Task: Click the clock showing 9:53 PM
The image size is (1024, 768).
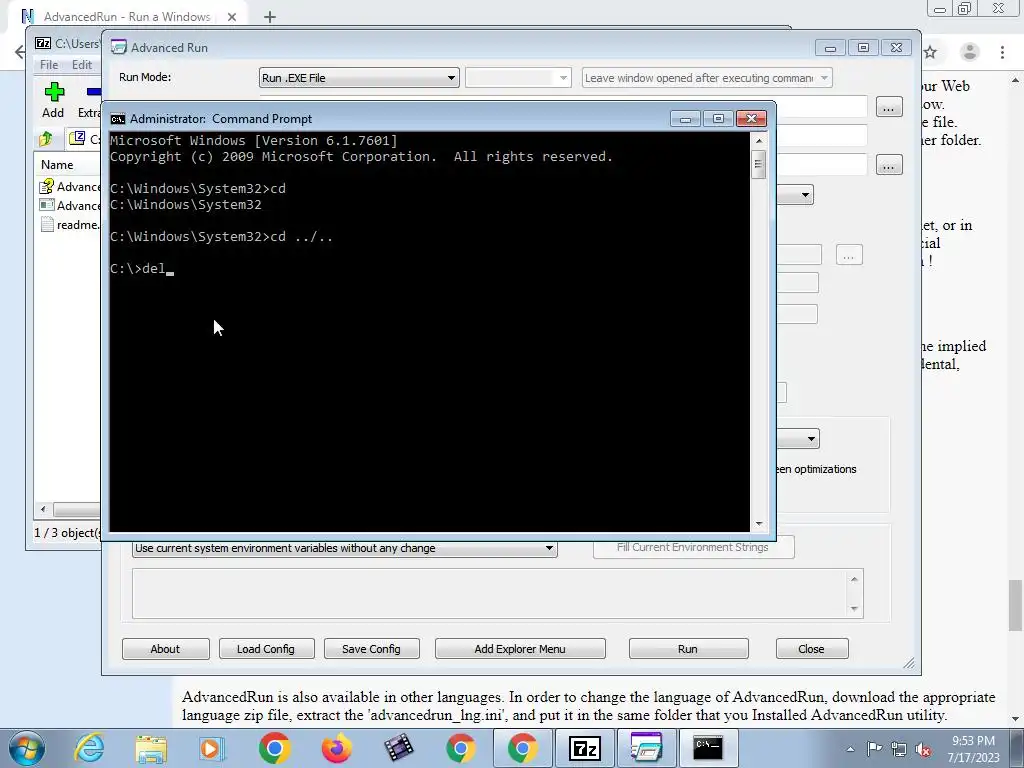Action: (973, 741)
